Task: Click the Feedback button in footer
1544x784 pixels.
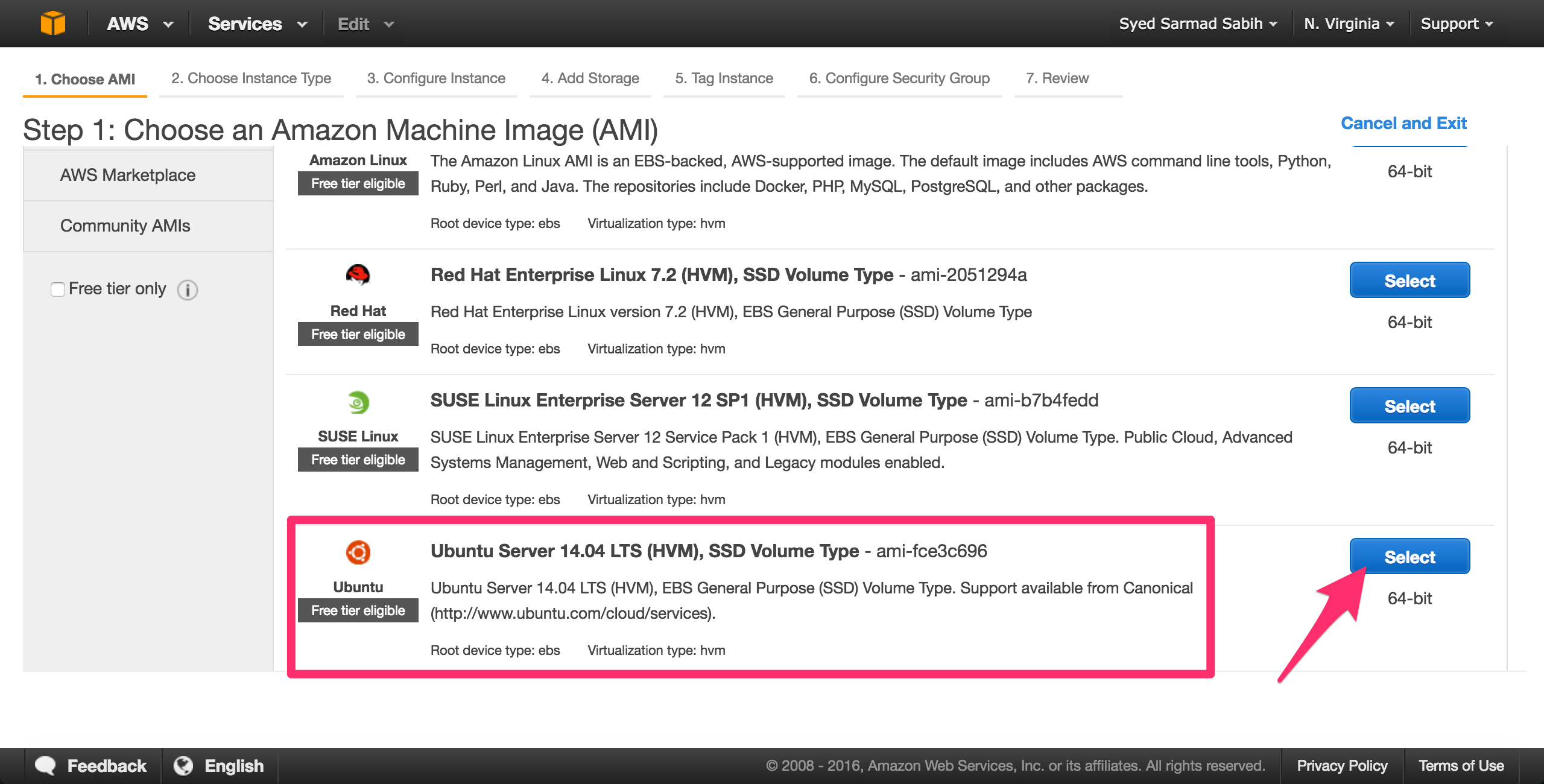Action: click(92, 766)
